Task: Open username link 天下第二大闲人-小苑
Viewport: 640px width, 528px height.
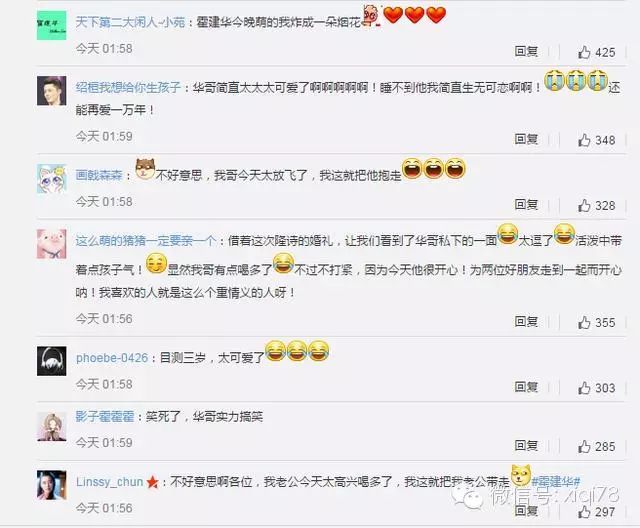Action: click(131, 22)
